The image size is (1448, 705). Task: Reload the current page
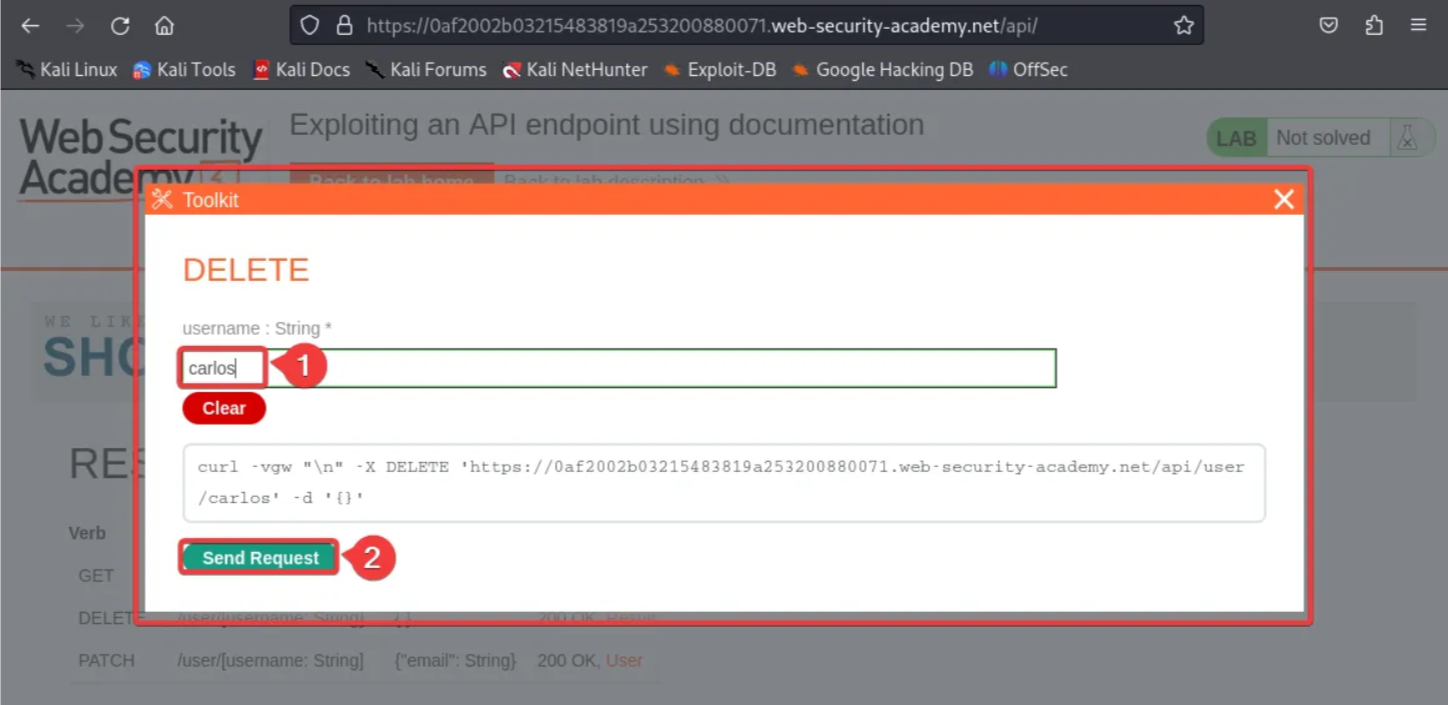(x=120, y=26)
